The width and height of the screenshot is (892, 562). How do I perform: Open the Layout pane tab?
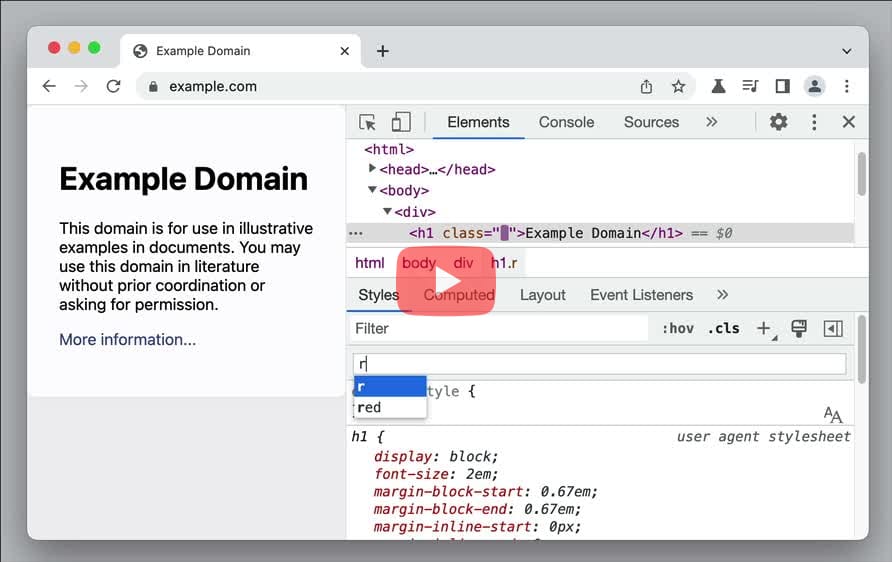click(x=543, y=295)
